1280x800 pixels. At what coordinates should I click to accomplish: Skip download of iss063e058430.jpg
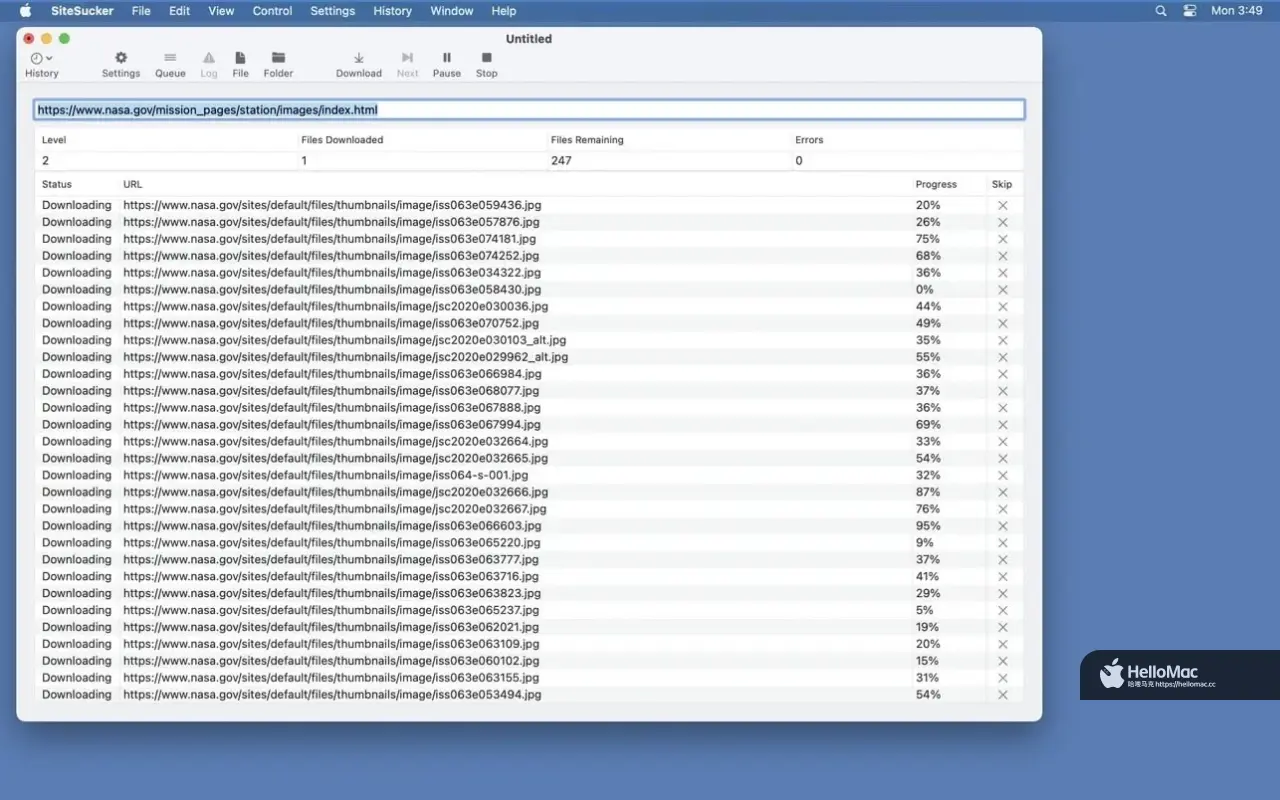click(x=1002, y=290)
